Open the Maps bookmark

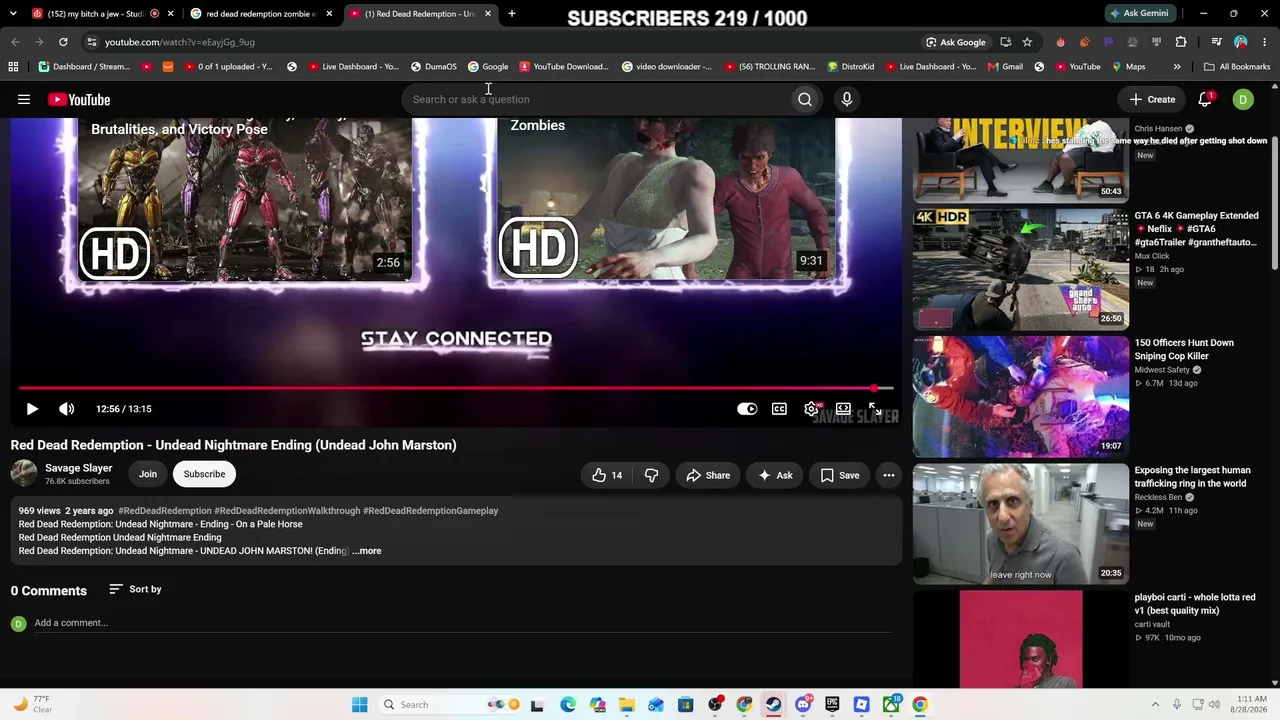pos(1129,67)
